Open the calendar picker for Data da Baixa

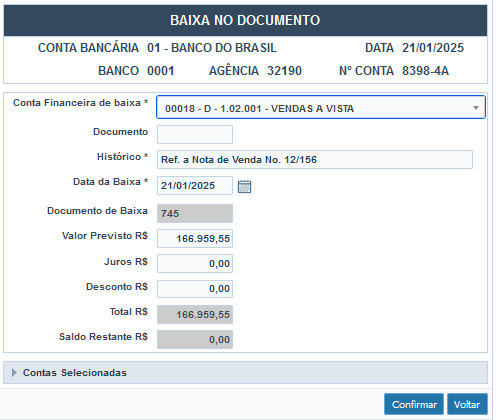coord(244,186)
